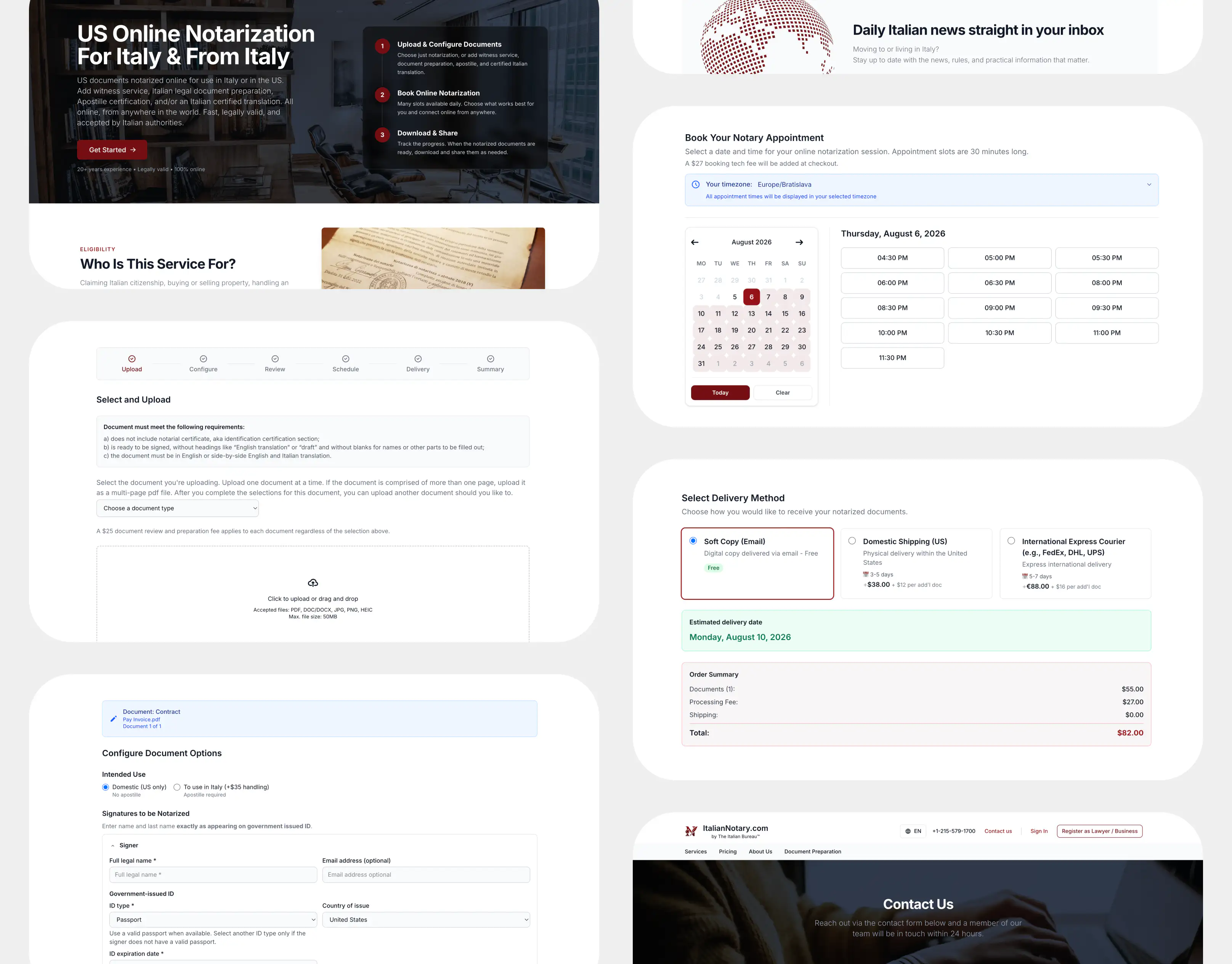
Task: Click the Email address optional input field
Action: coord(426,875)
